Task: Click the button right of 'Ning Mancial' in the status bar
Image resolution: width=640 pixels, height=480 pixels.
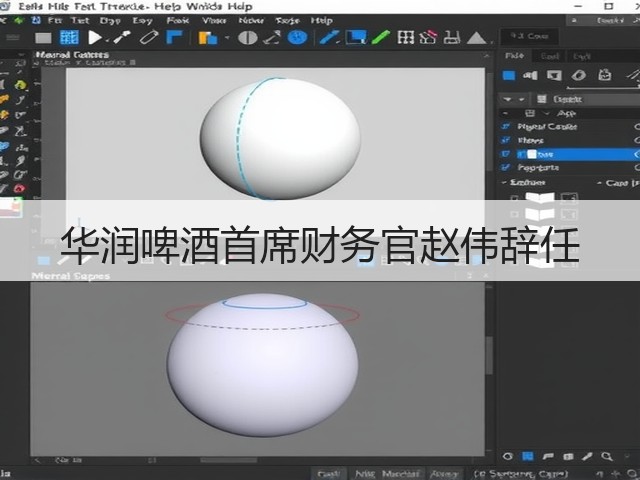Action: [x=445, y=474]
